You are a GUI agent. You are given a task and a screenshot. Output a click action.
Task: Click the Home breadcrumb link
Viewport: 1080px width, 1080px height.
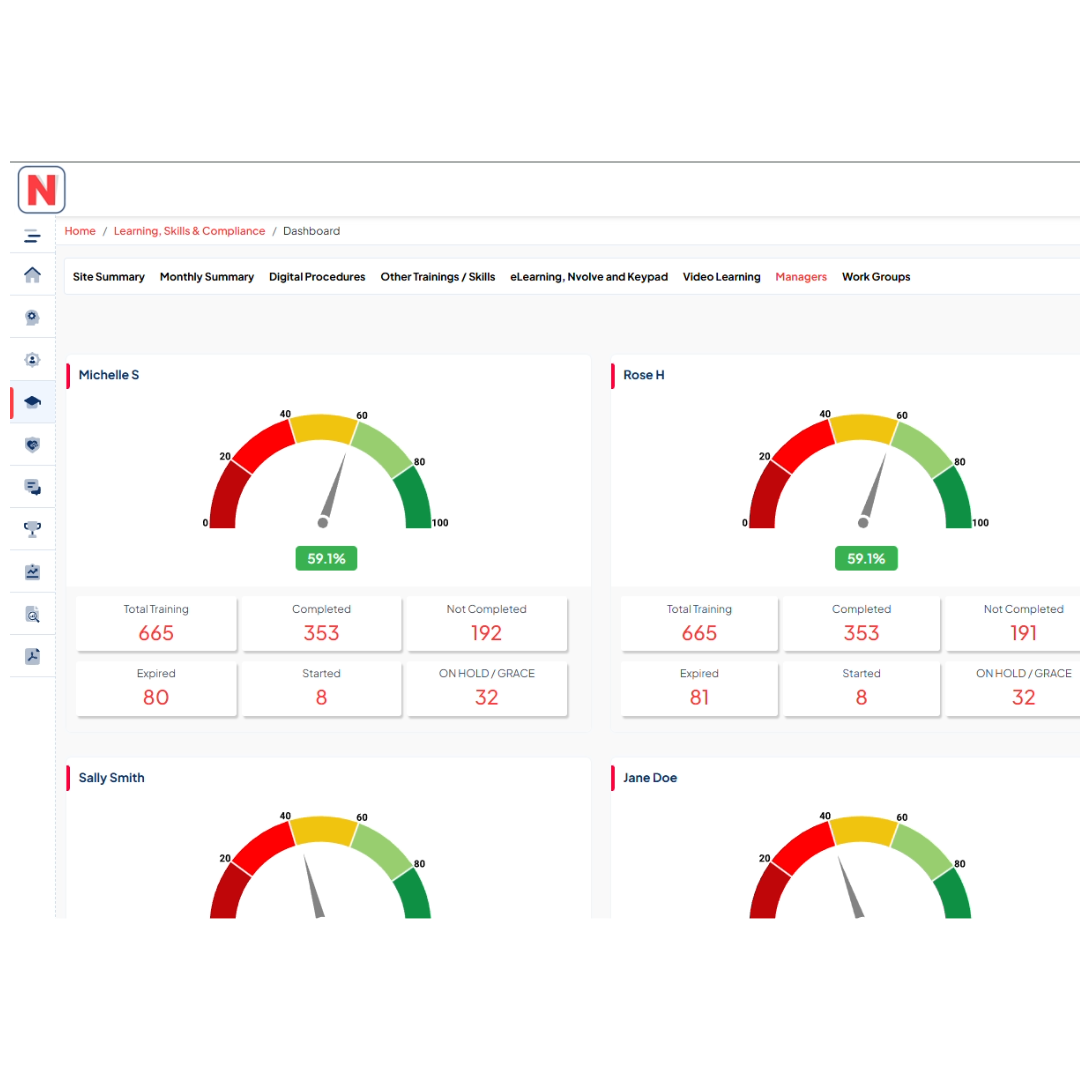pyautogui.click(x=80, y=231)
